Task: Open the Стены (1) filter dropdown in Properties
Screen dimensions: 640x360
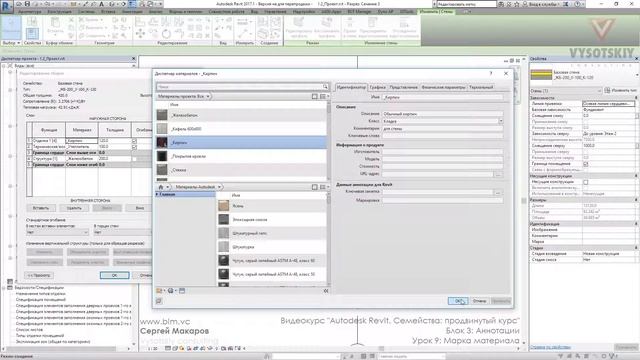Action: point(566,91)
